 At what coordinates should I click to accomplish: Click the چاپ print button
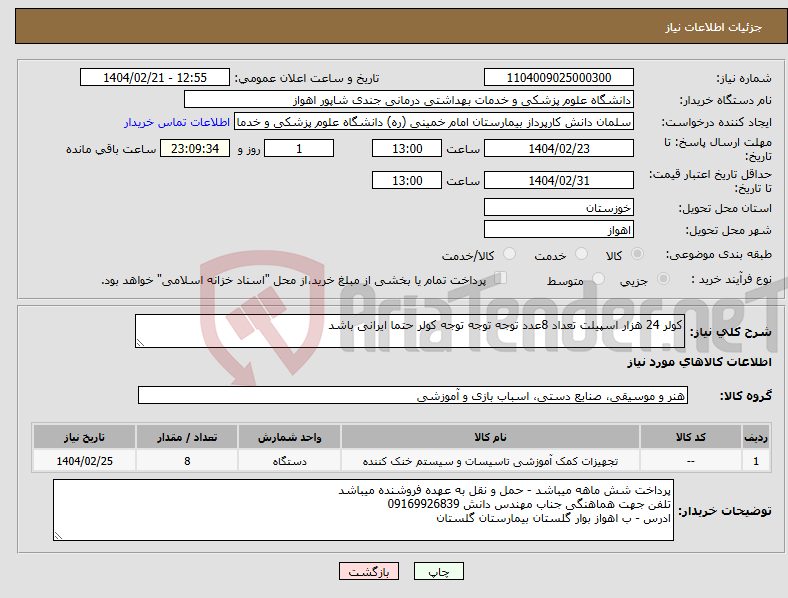click(439, 571)
